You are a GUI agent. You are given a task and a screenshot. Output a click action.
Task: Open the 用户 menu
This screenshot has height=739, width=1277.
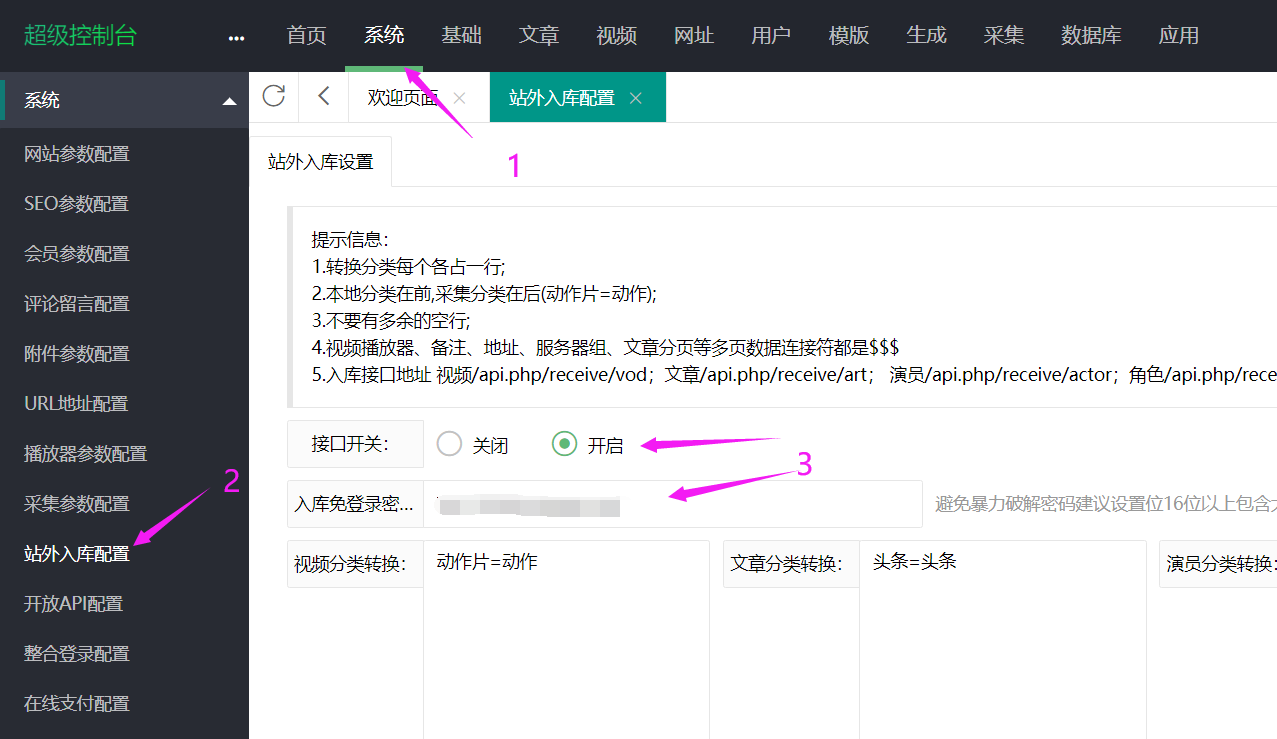(771, 34)
